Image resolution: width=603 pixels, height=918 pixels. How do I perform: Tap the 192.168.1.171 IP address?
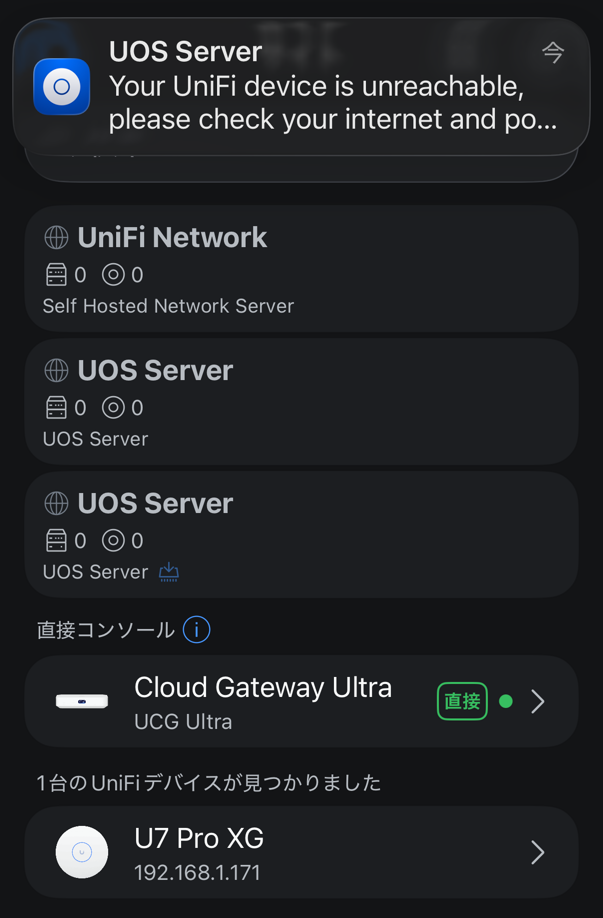click(197, 872)
